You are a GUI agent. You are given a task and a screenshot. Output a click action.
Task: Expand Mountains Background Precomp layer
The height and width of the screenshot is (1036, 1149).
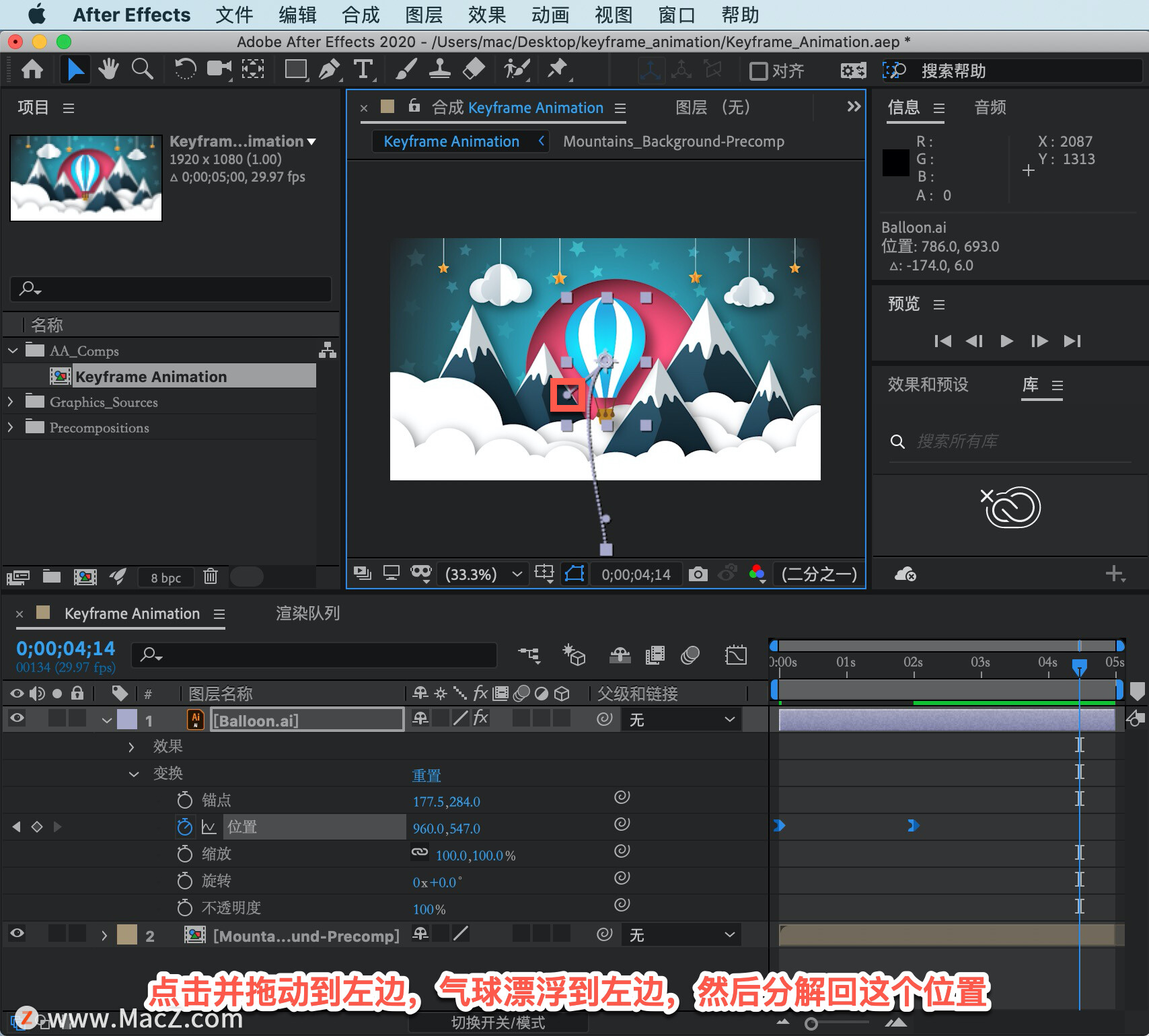(104, 936)
